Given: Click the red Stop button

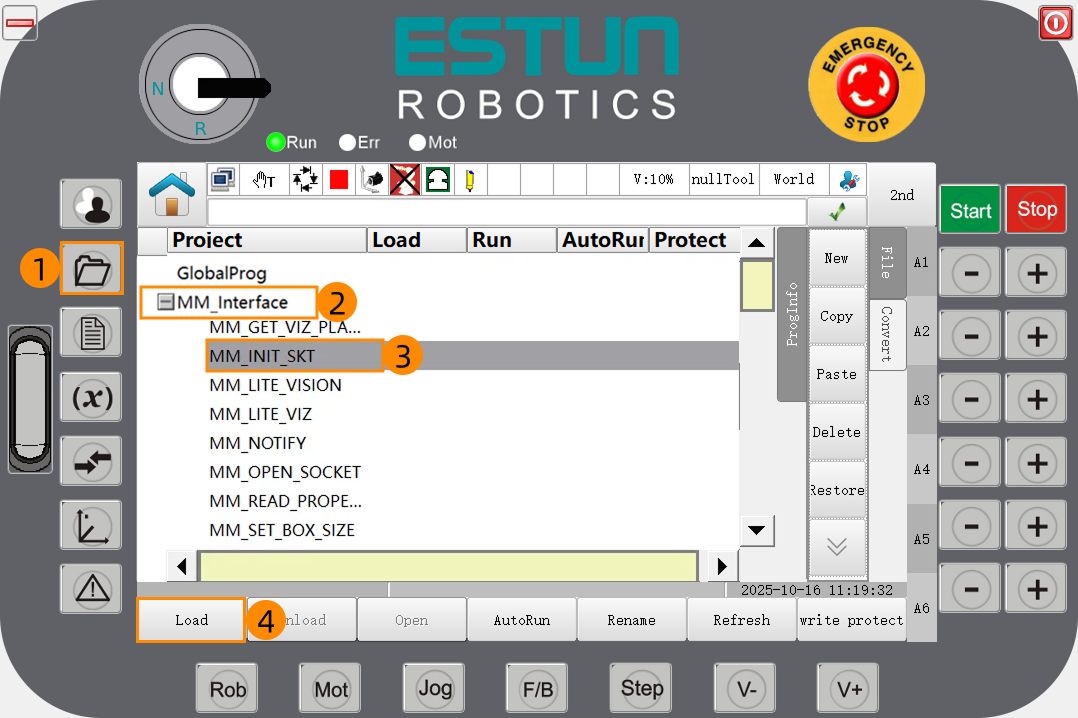Looking at the screenshot, I should click(x=1036, y=209).
